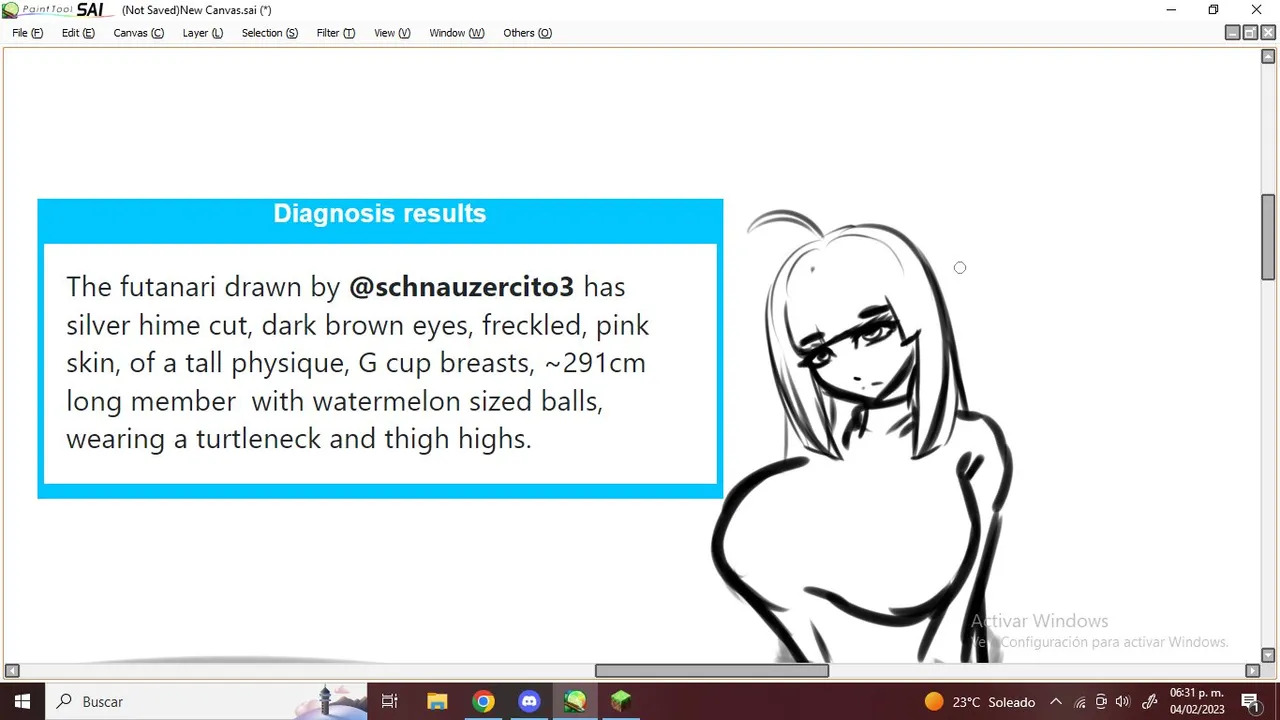Open the weather widget showing 23°C Soleado
The height and width of the screenshot is (720, 1280).
(x=979, y=701)
